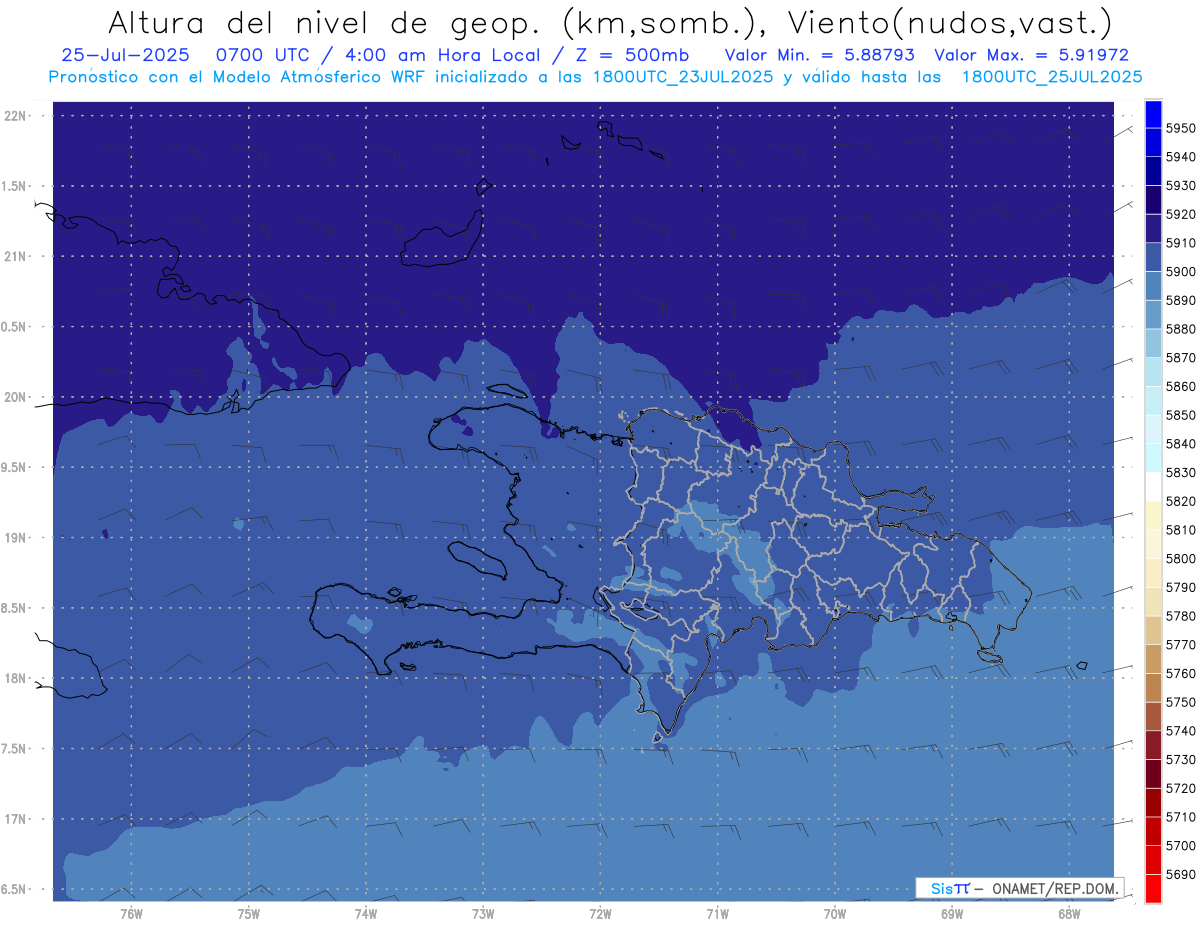Click the legend value '5900'

[1180, 272]
